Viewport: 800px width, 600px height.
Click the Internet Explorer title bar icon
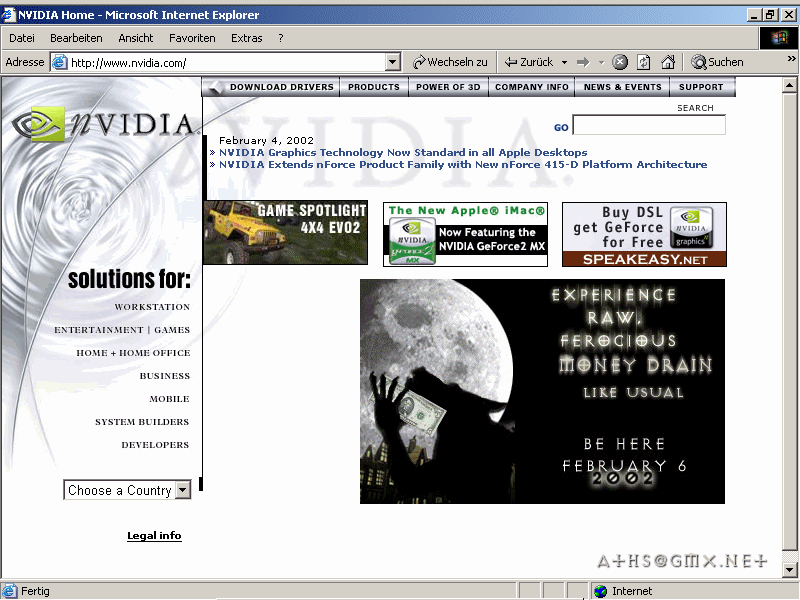pyautogui.click(x=9, y=14)
